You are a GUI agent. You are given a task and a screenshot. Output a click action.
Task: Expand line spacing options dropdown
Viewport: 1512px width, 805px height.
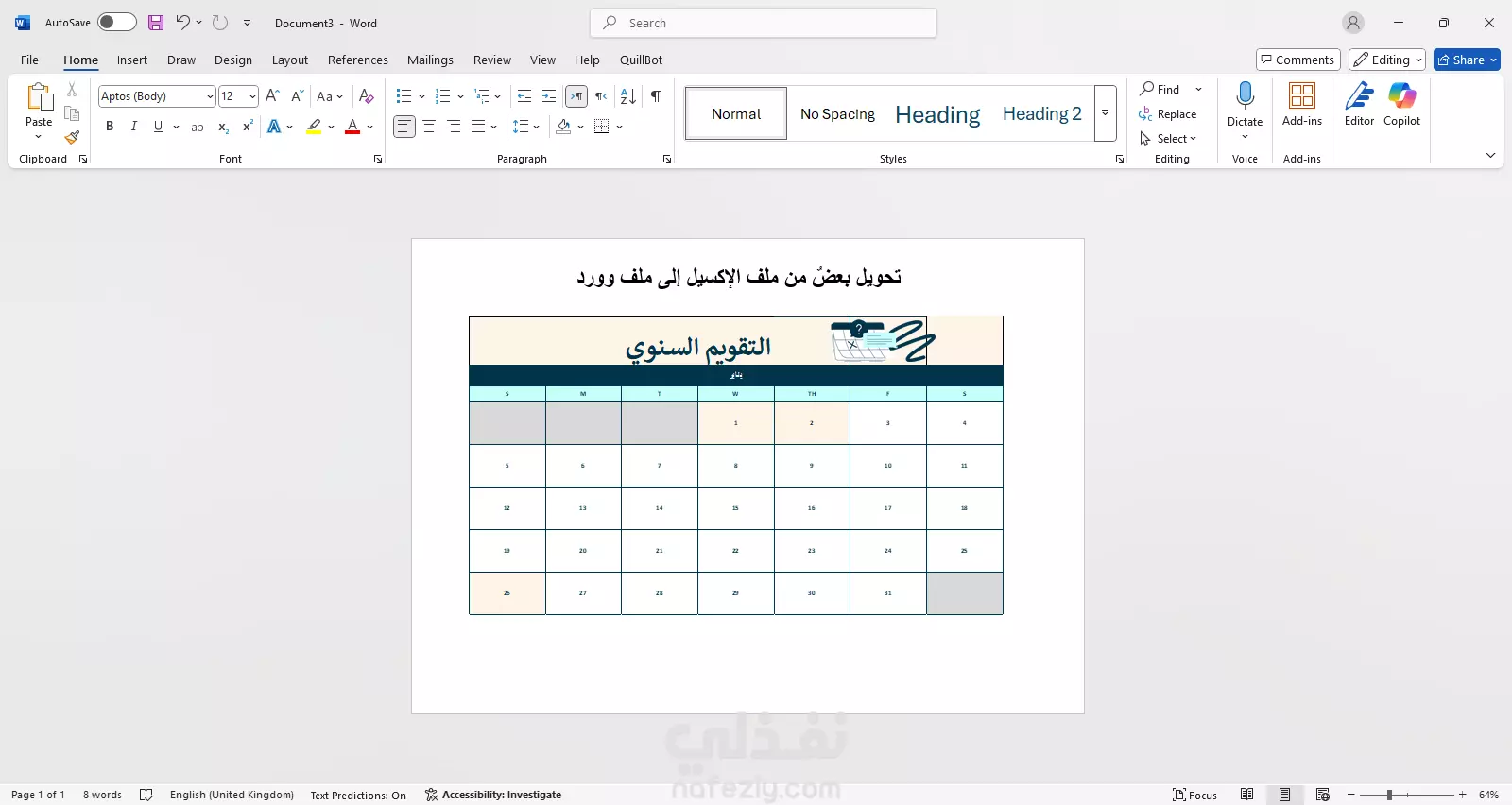(536, 127)
